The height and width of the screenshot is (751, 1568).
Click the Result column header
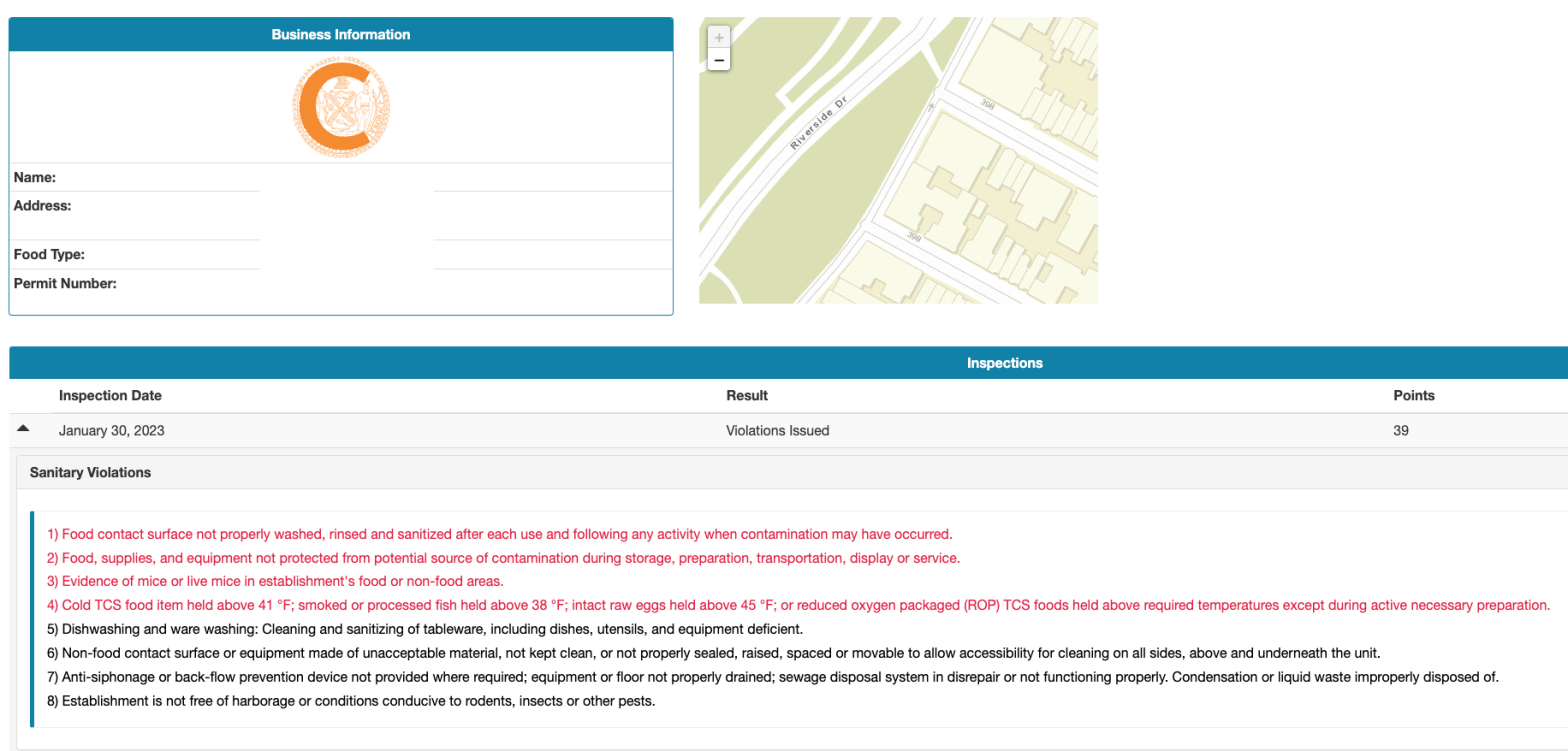pos(746,396)
